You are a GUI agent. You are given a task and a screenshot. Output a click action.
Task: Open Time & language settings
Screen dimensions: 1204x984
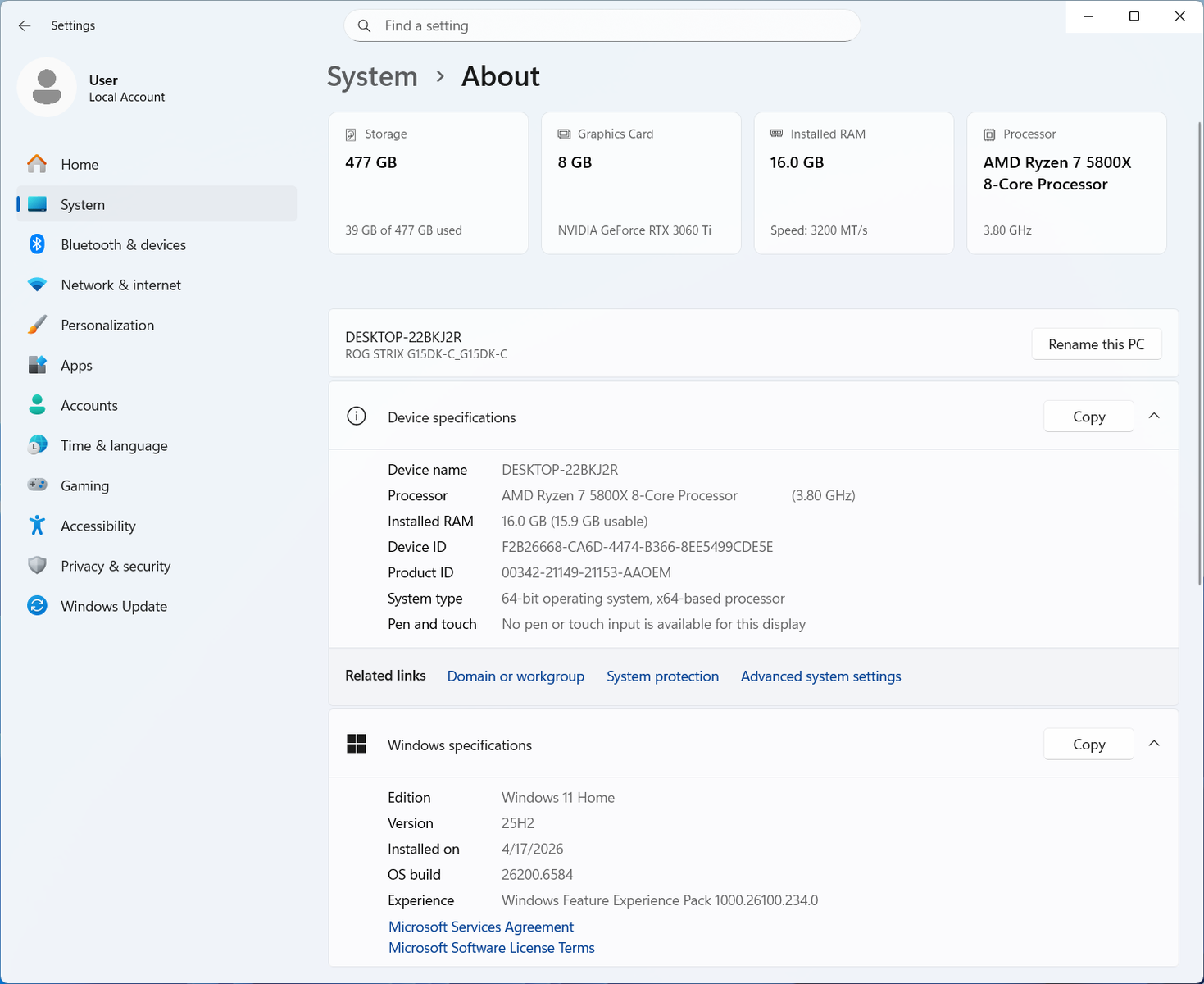tap(114, 446)
